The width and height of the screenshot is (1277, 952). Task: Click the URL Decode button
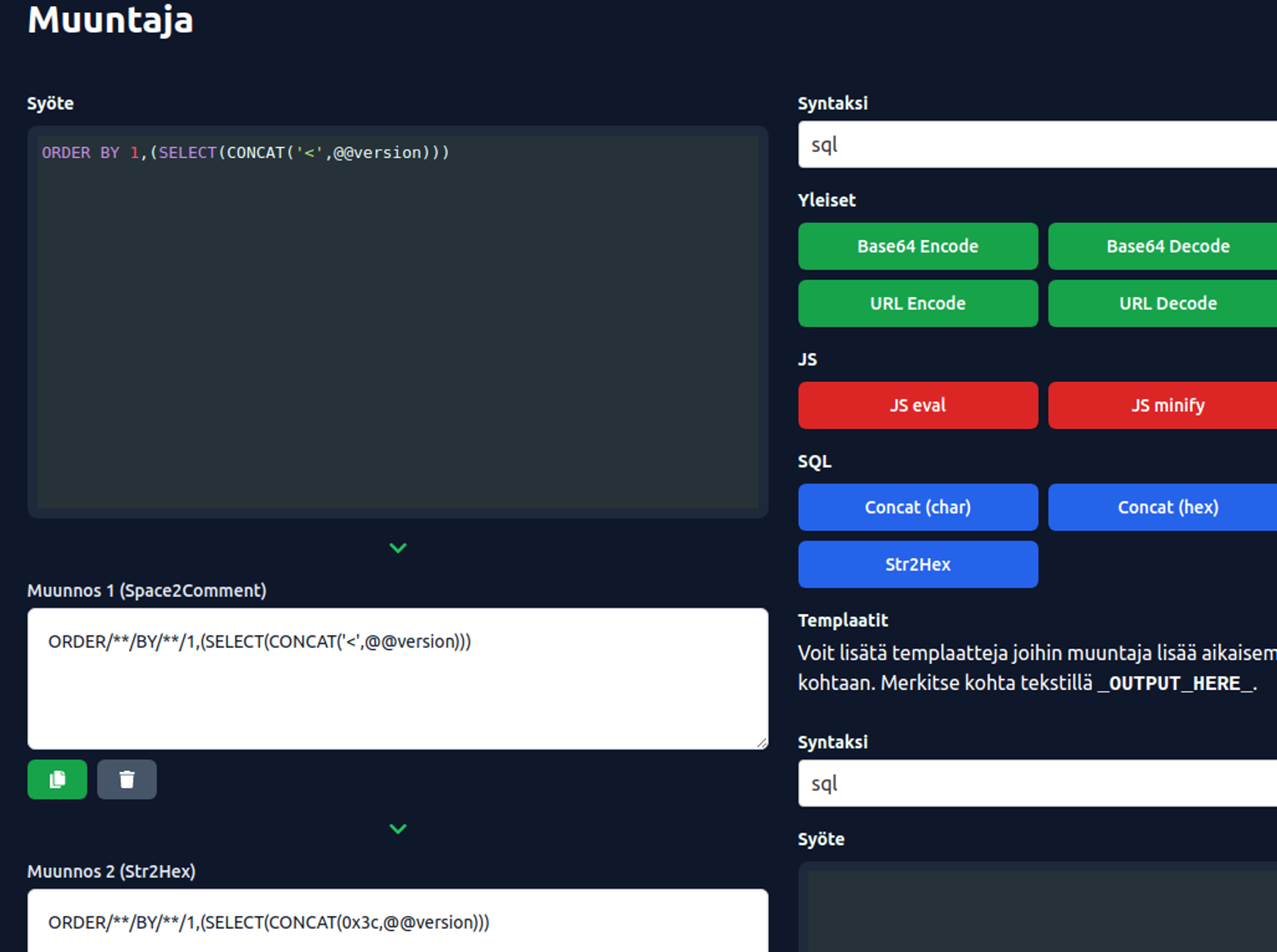pyautogui.click(x=1168, y=304)
